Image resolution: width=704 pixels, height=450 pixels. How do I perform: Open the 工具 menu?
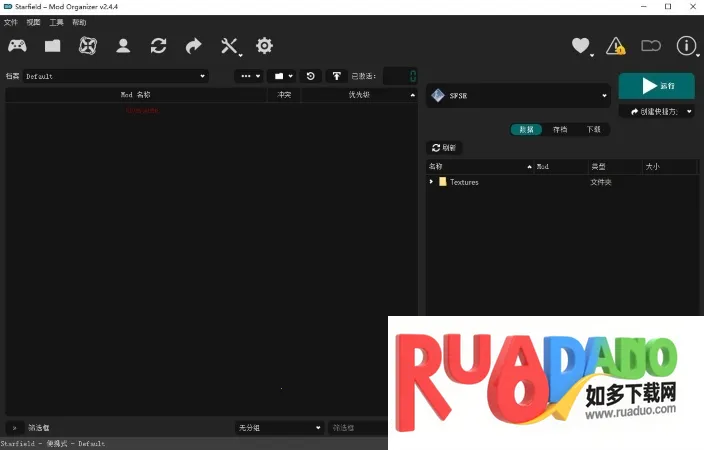coord(56,22)
